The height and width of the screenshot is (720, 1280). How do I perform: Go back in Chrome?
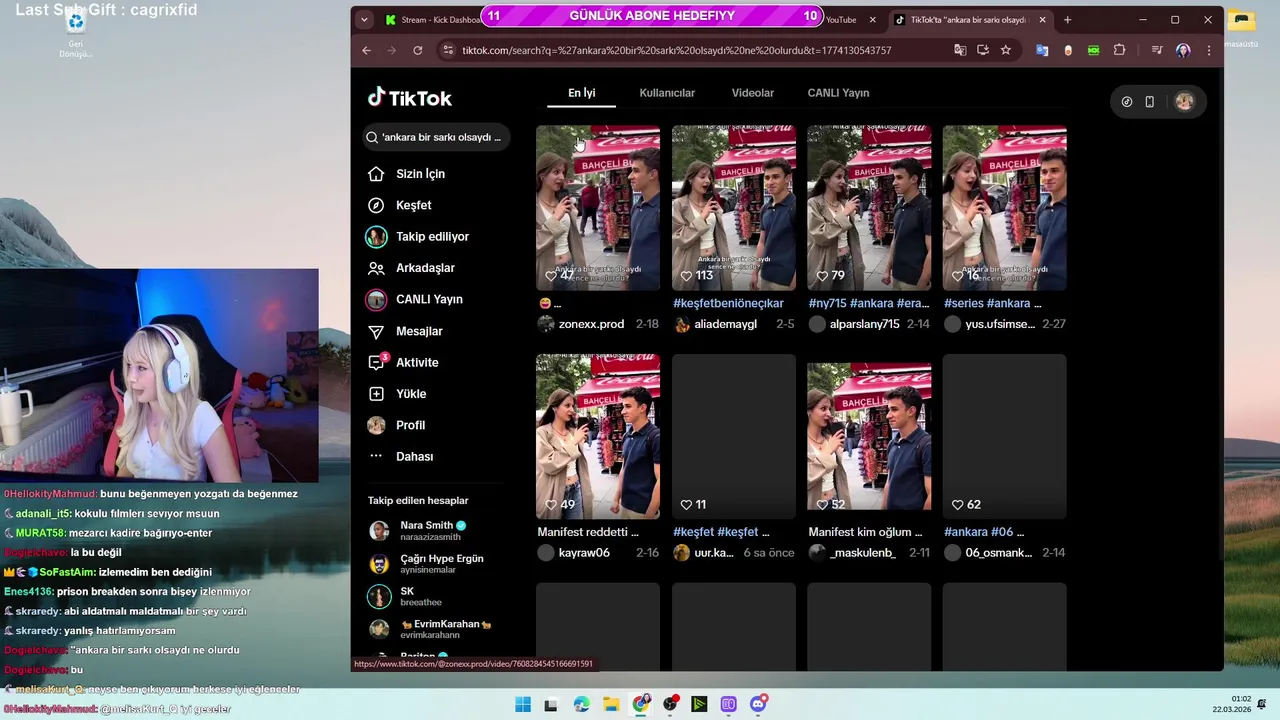[366, 50]
